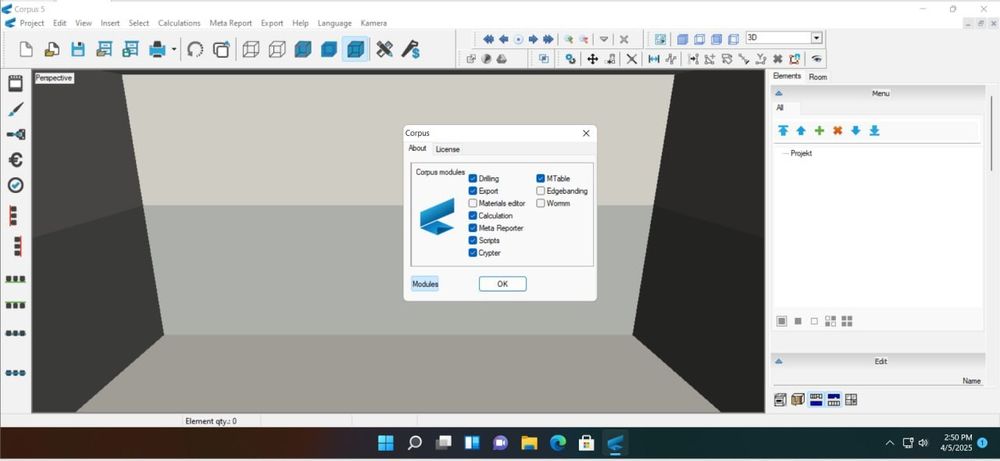The width and height of the screenshot is (1000, 461).
Task: Switch to the License tab in dialog
Action: point(448,149)
